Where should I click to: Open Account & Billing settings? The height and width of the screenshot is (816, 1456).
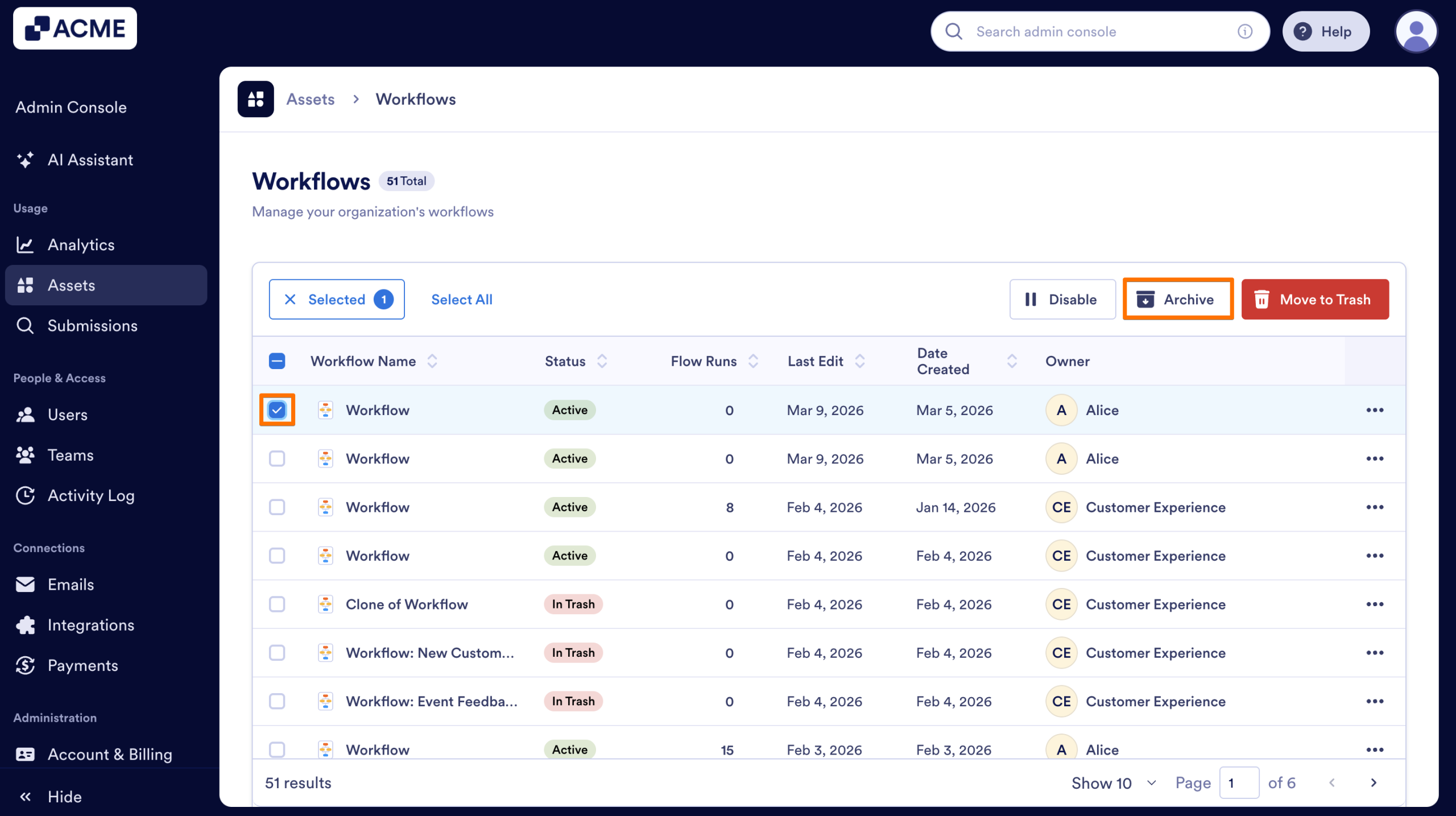pos(110,754)
